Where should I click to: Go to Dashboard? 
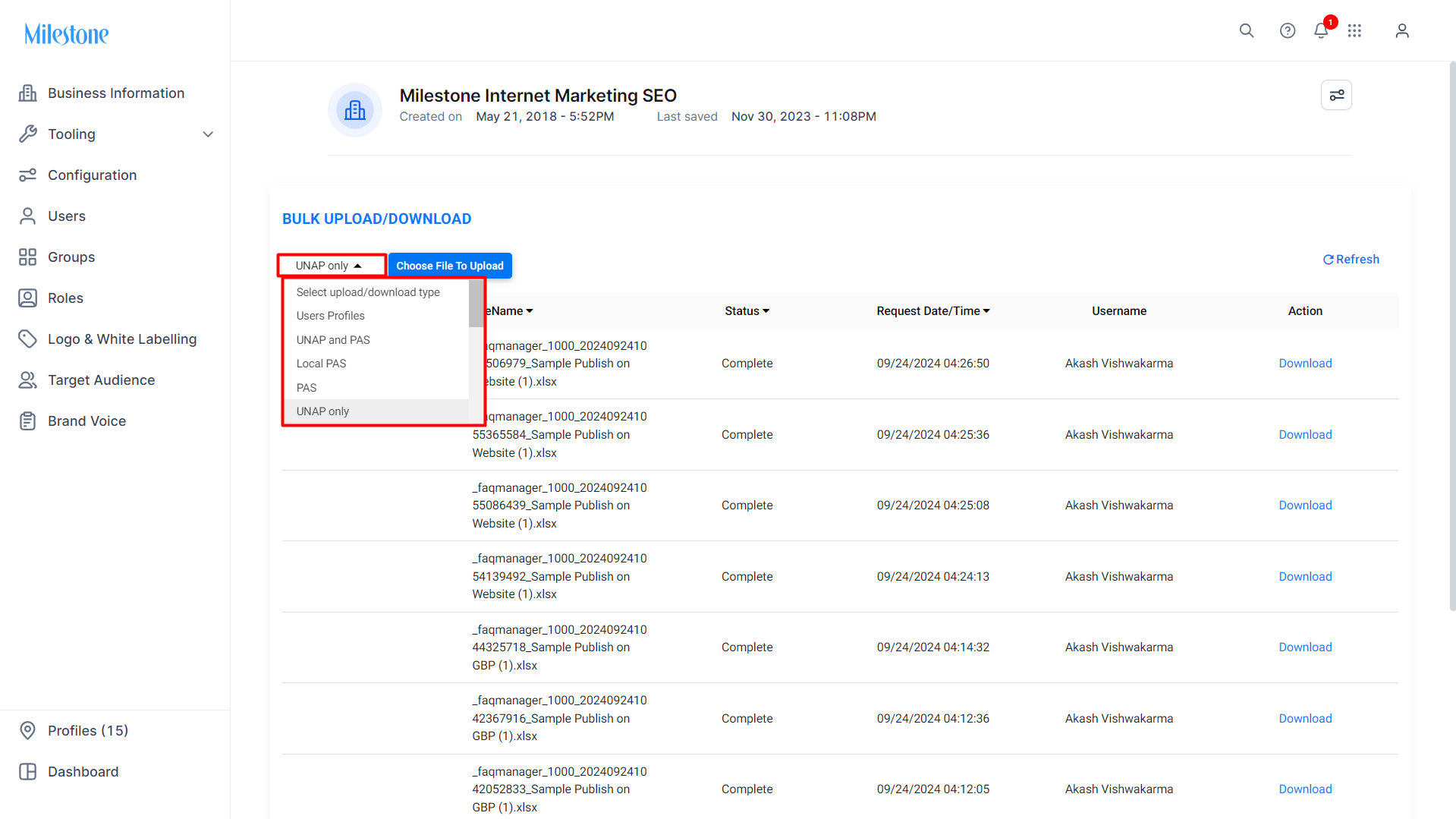pos(83,771)
